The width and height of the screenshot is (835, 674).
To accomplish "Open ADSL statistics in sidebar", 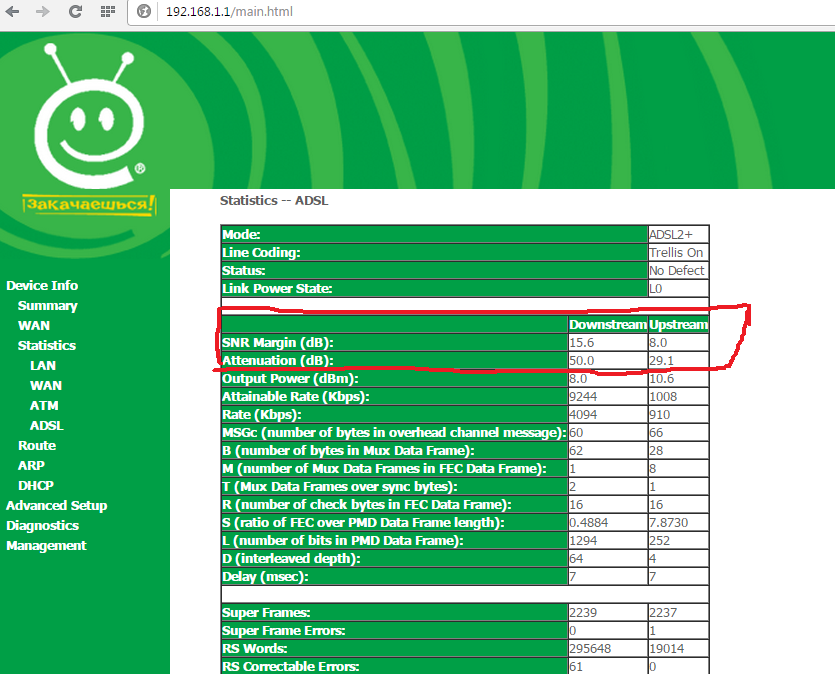I will tap(46, 425).
